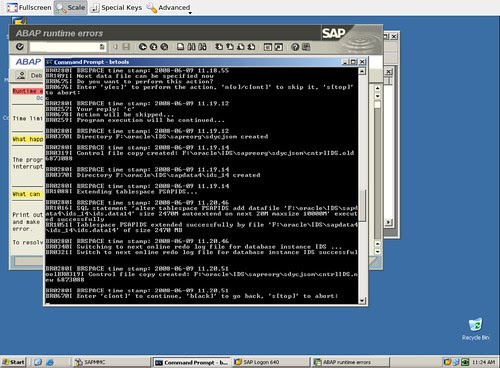Click the Customize Local Layout icon

point(306,47)
